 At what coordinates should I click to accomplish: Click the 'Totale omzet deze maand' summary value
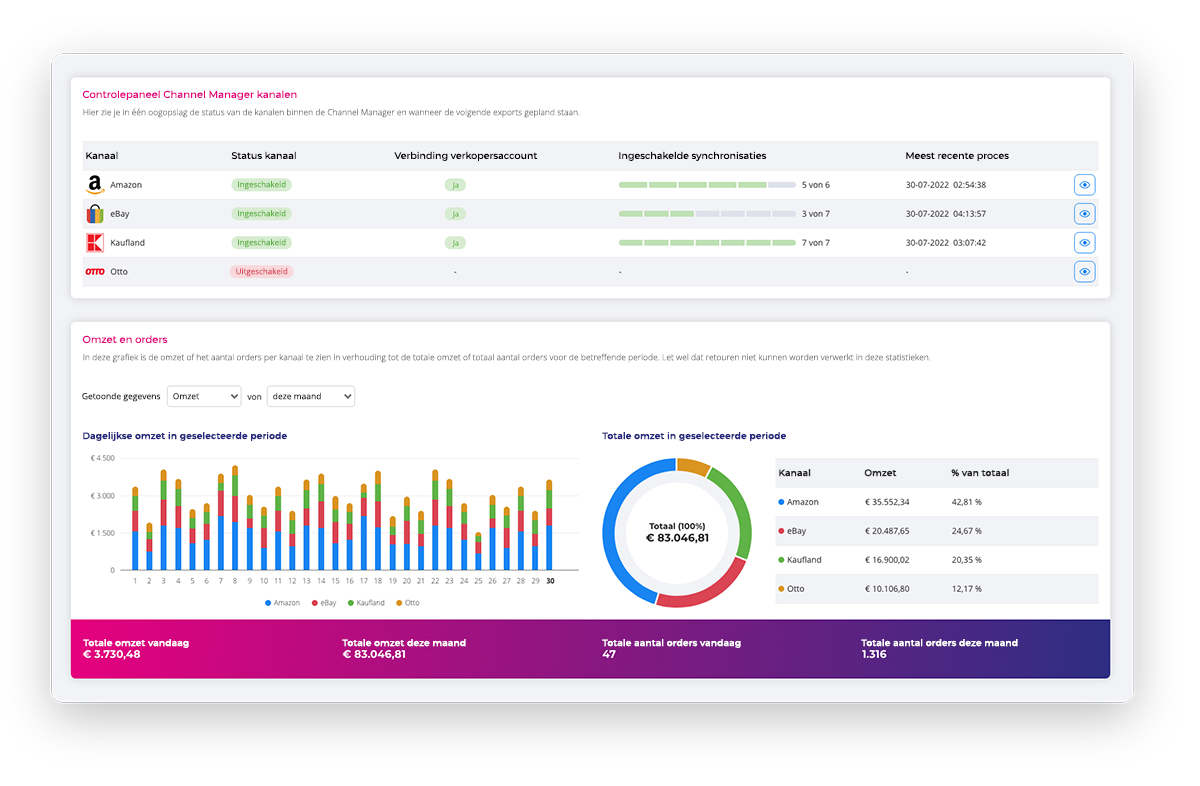tap(374, 654)
